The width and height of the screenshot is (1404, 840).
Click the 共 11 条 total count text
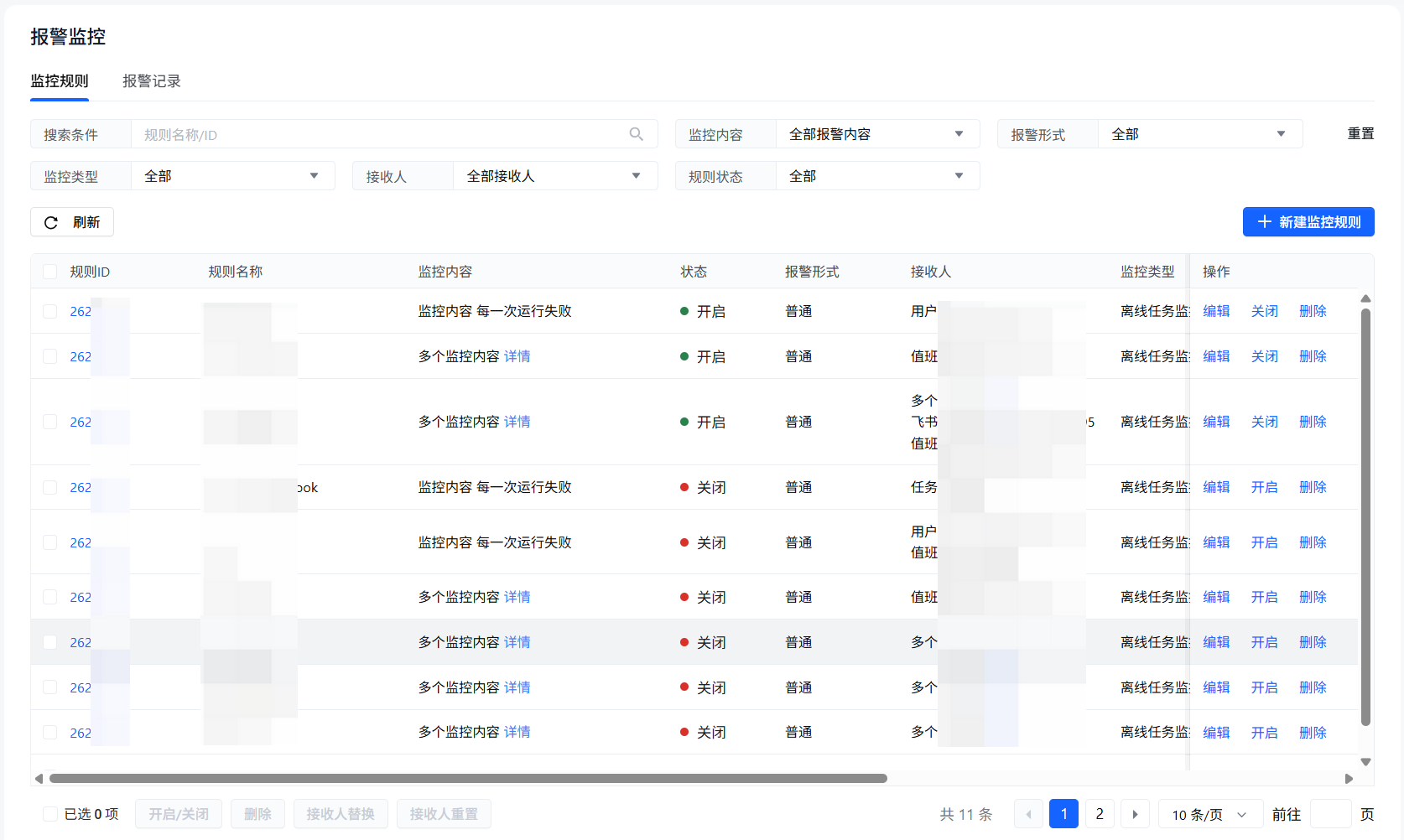[966, 814]
